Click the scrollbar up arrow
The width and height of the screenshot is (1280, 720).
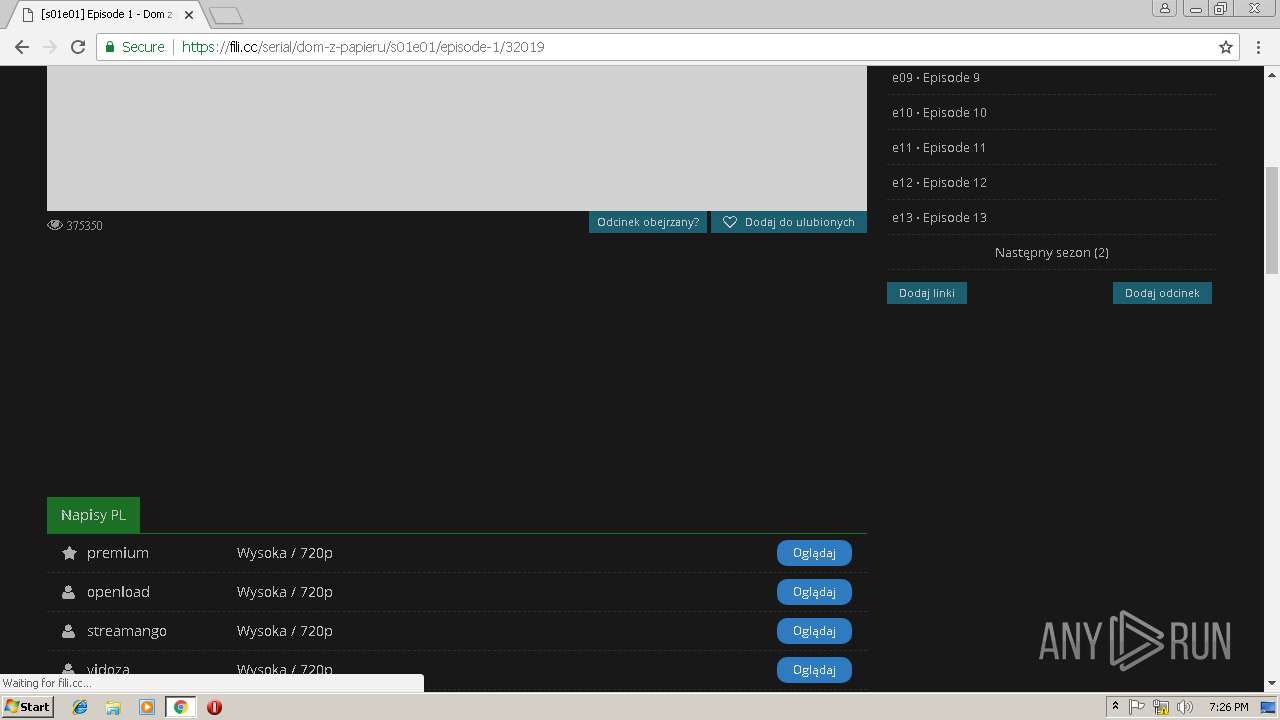(1272, 74)
